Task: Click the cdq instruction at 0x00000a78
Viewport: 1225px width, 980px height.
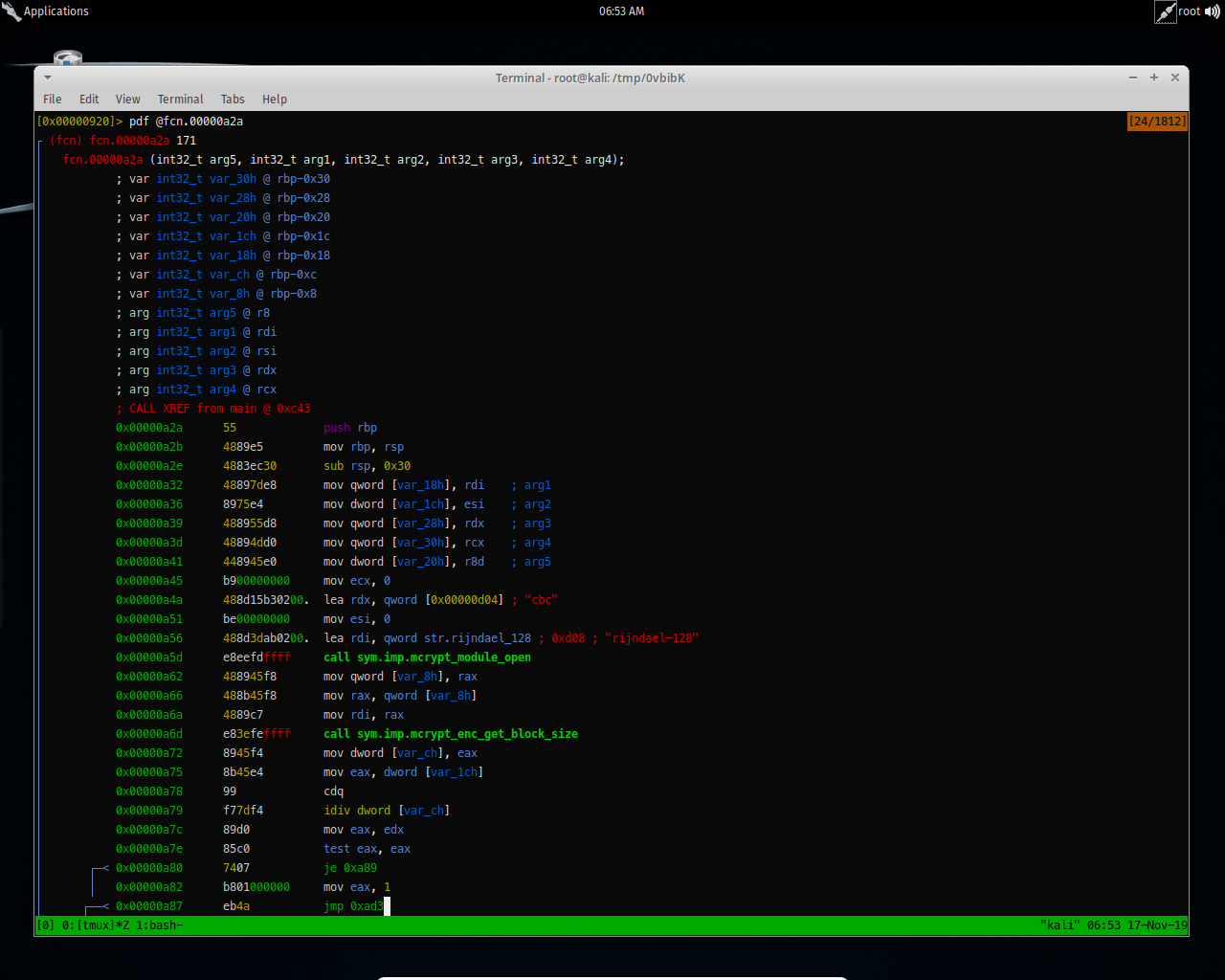Action: tap(333, 791)
